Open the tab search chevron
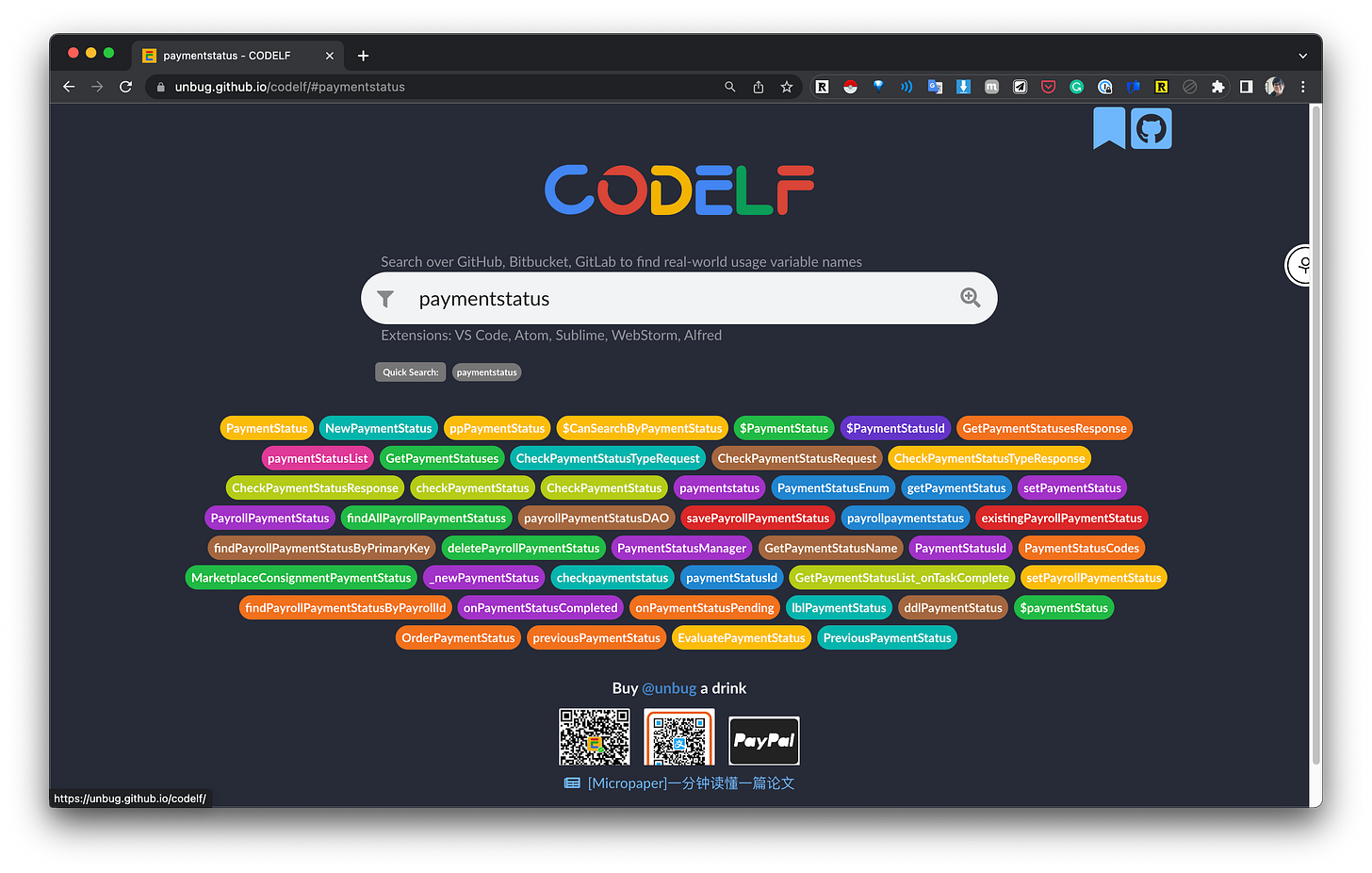This screenshot has height=873, width=1372. click(1302, 56)
